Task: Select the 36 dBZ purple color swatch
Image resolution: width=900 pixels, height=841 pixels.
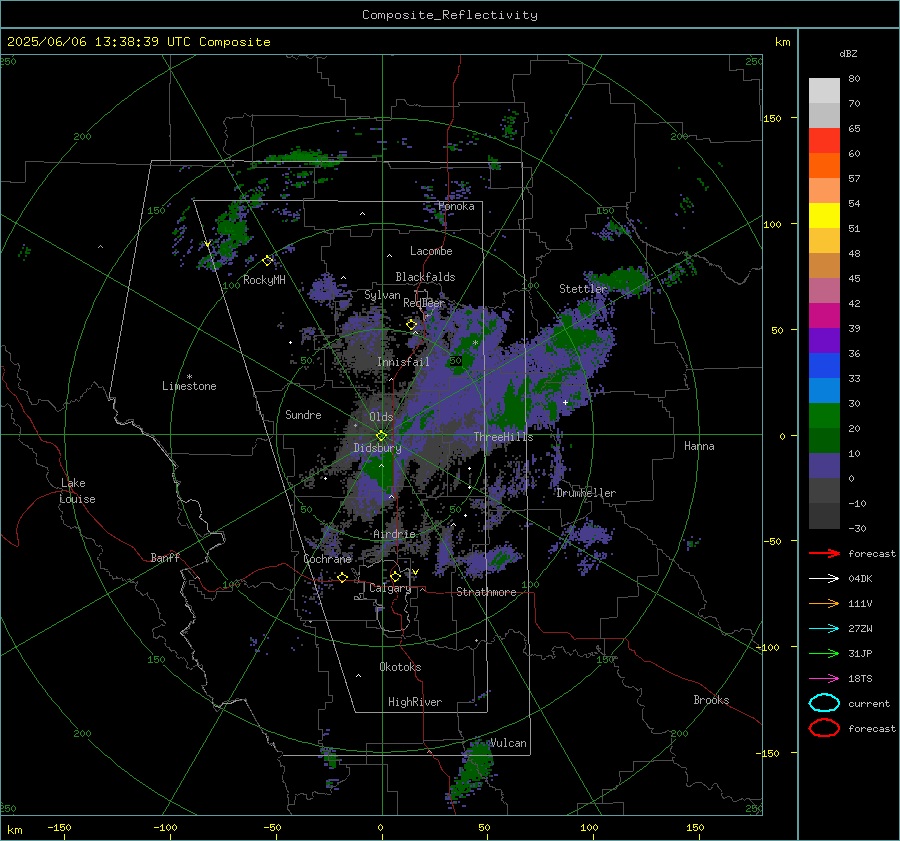Action: point(824,340)
